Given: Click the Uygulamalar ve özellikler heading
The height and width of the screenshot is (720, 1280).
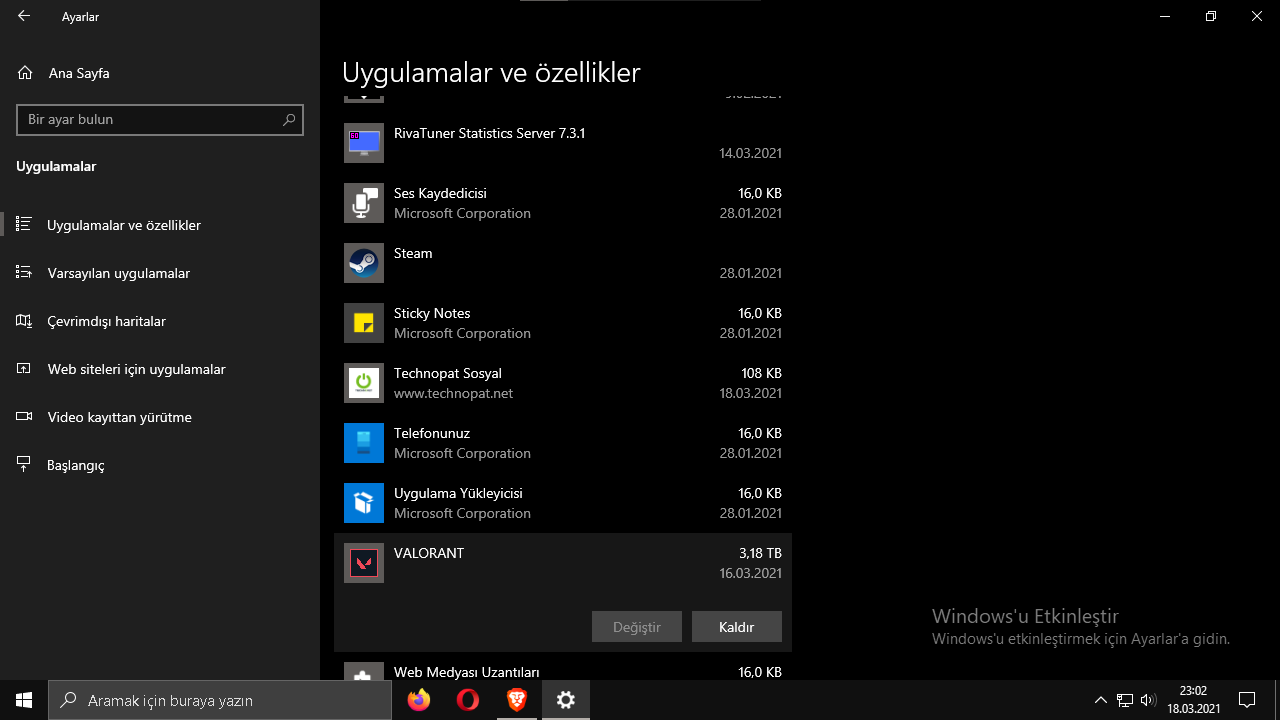Looking at the screenshot, I should [x=491, y=73].
